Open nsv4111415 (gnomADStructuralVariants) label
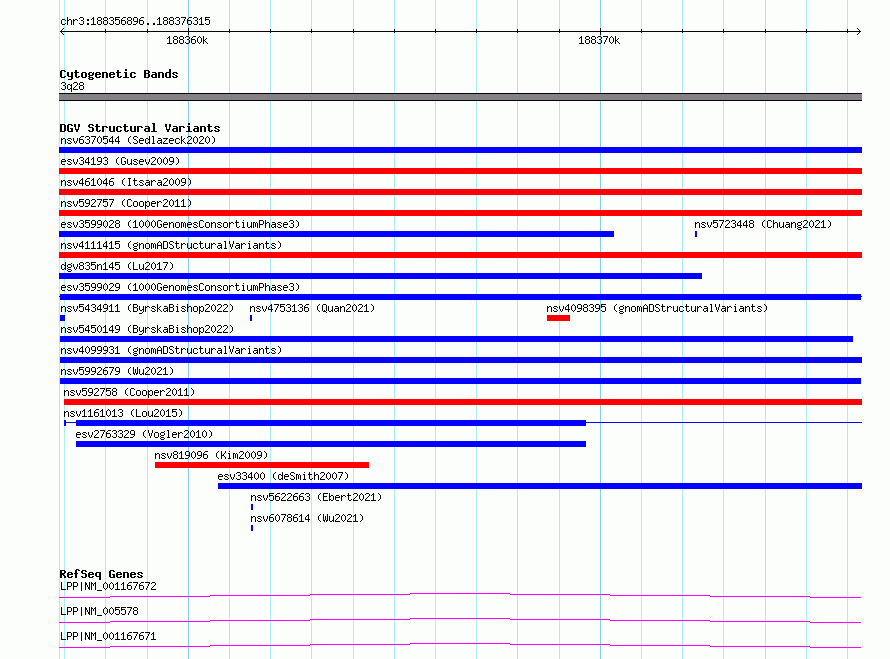The width and height of the screenshot is (890, 659). (171, 245)
